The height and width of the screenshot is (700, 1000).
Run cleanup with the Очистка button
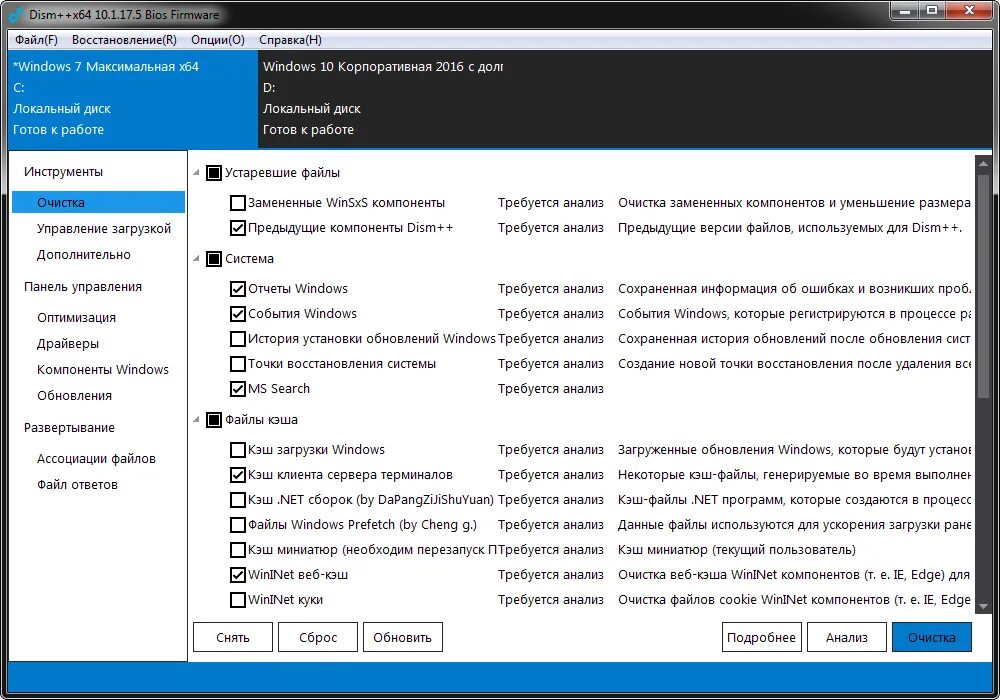pyautogui.click(x=932, y=638)
